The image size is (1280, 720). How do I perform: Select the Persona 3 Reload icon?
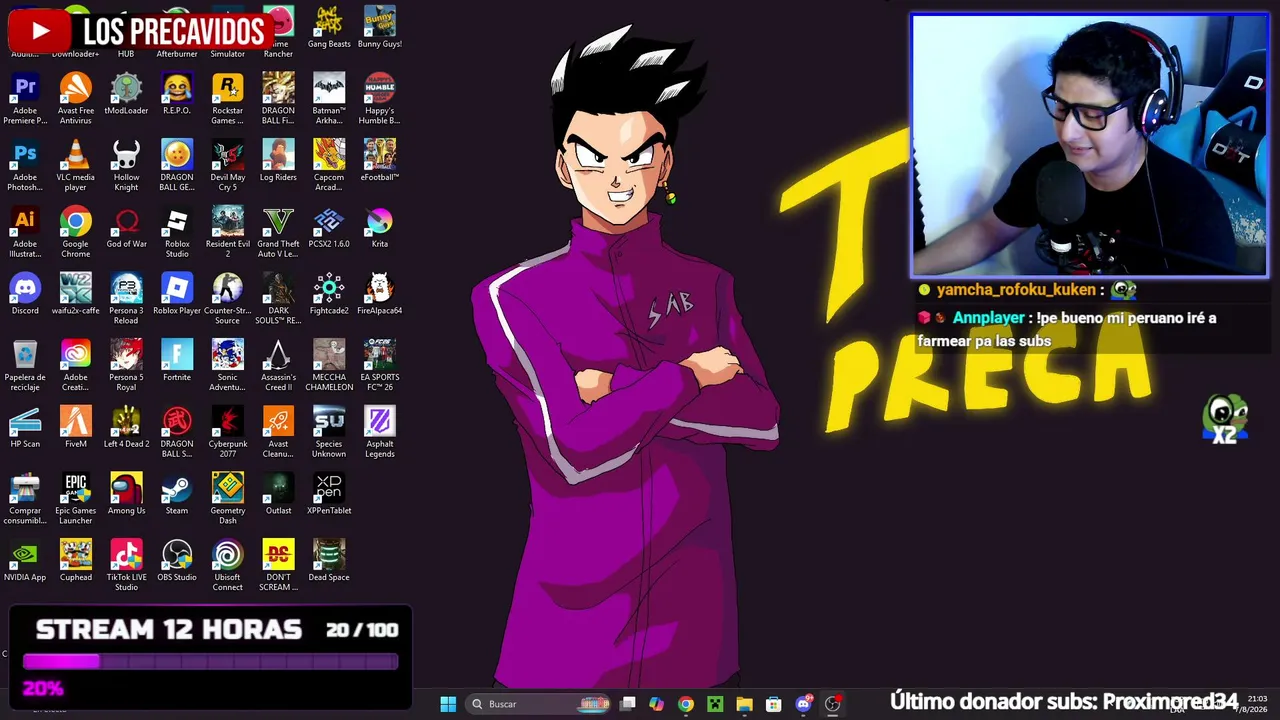[x=126, y=300]
